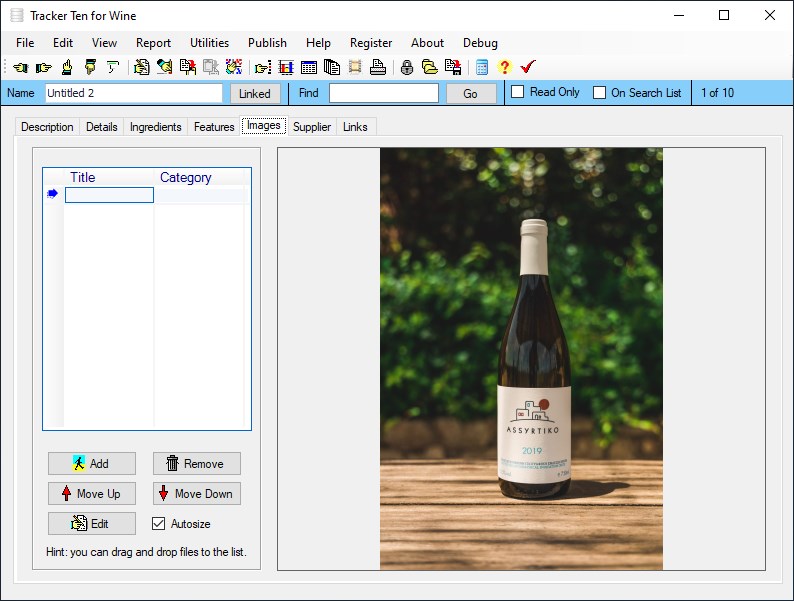
Task: Click the red checkmark toolbar icon
Action: point(528,68)
